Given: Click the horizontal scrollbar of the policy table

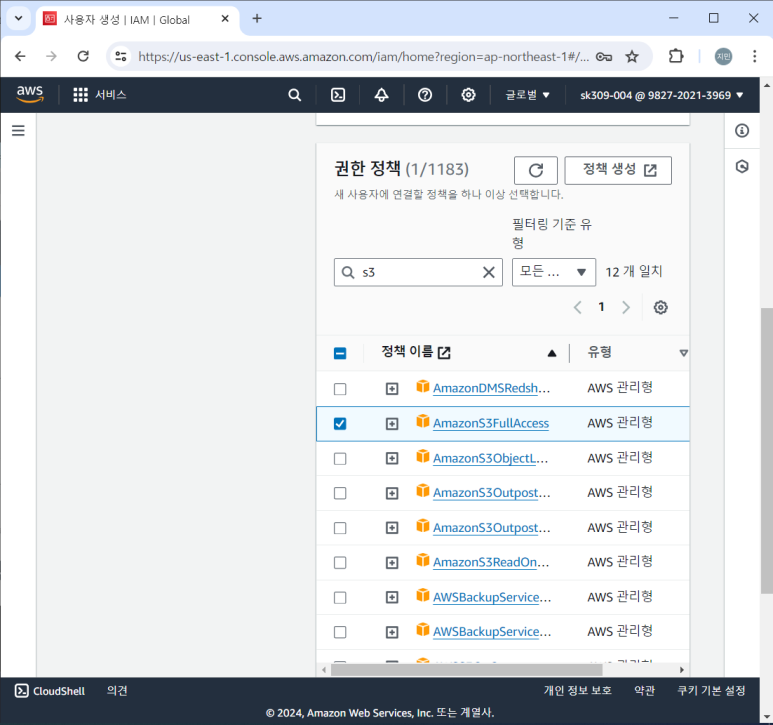Looking at the screenshot, I should point(466,670).
